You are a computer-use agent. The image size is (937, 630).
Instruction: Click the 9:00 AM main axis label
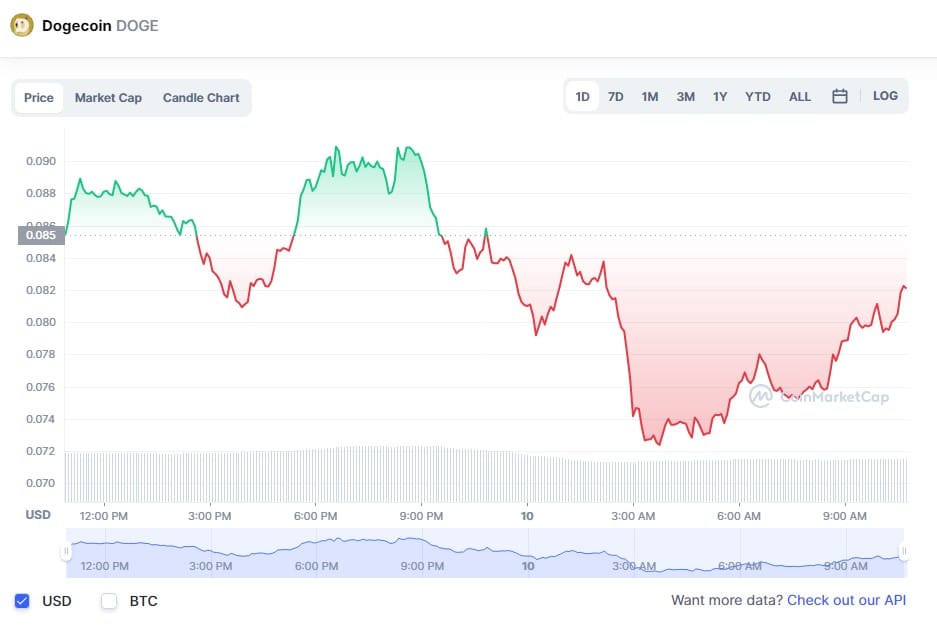845,516
